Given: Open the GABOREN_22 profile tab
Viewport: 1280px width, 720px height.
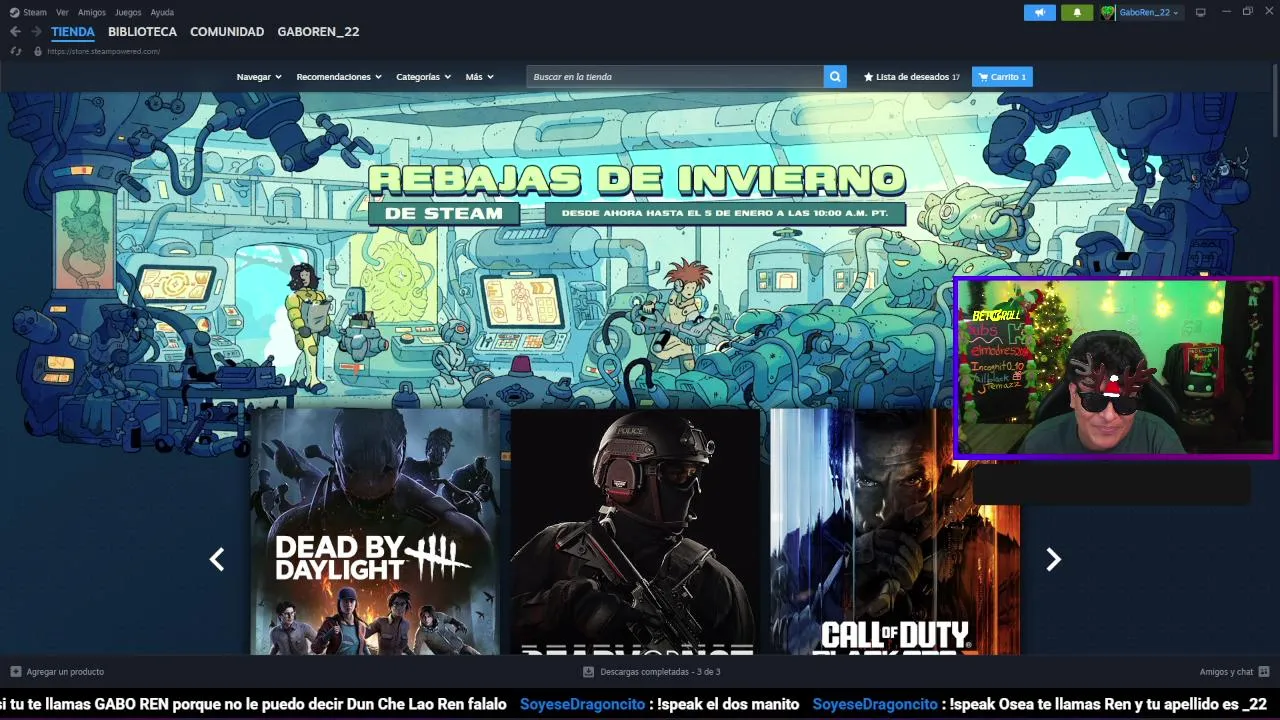Looking at the screenshot, I should point(318,32).
